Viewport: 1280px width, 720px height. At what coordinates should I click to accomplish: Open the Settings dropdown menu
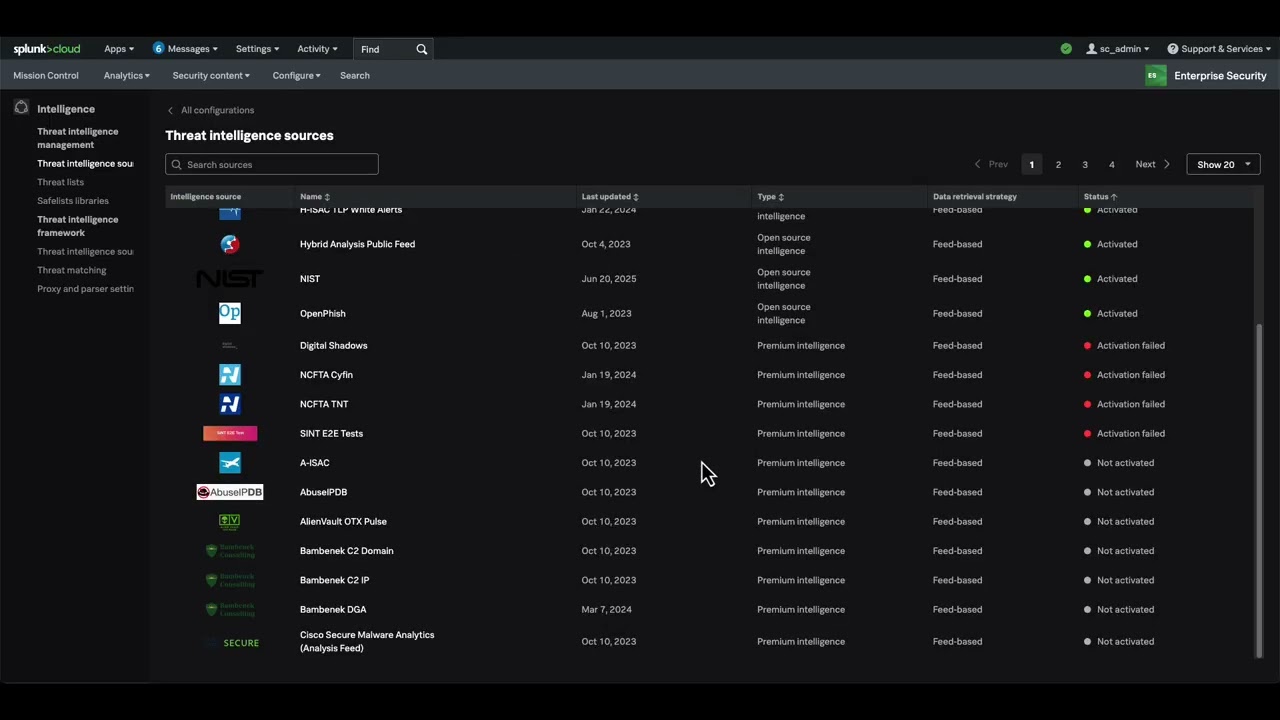257,49
